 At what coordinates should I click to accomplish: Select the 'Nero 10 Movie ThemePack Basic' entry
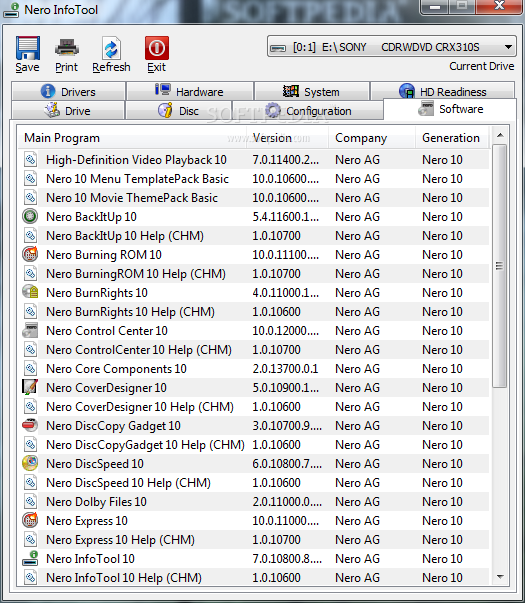tap(132, 198)
